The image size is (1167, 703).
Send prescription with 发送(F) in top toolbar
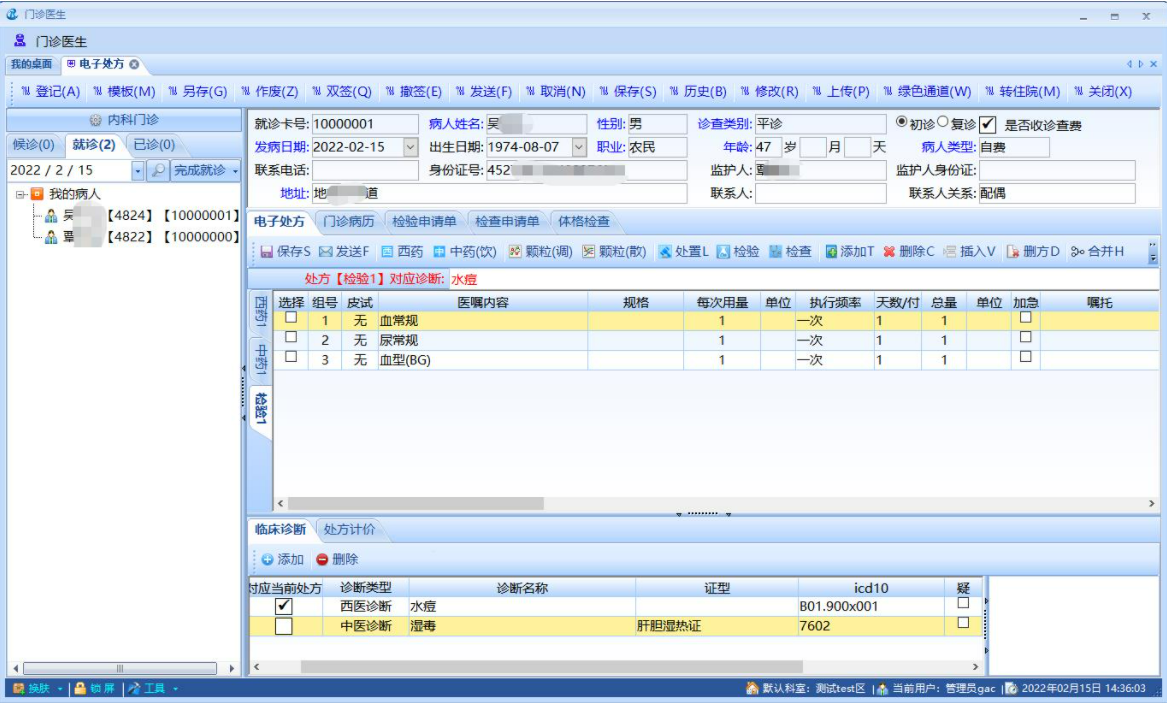(x=484, y=92)
